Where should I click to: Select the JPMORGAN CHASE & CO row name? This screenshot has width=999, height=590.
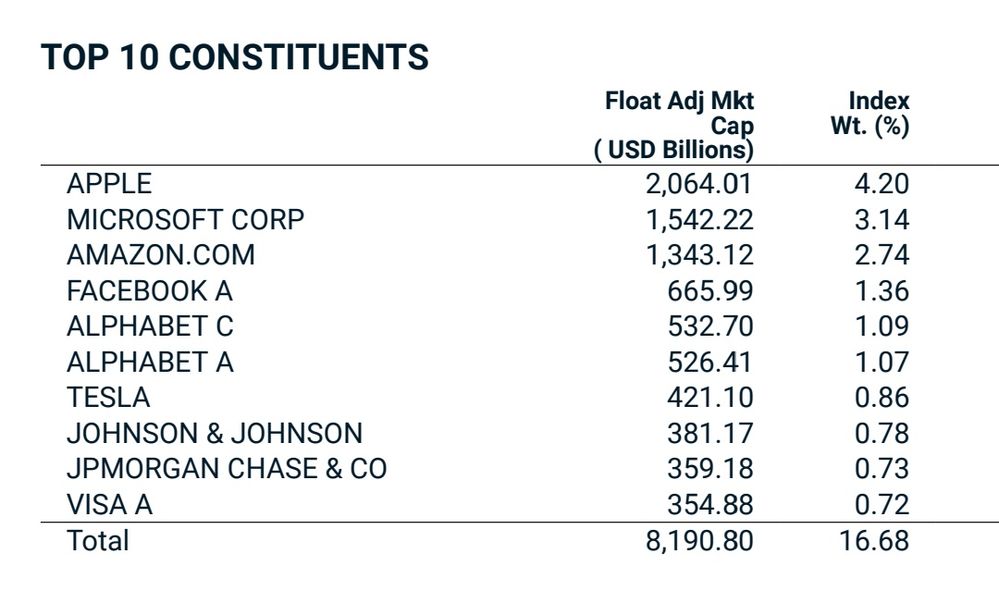tap(226, 469)
